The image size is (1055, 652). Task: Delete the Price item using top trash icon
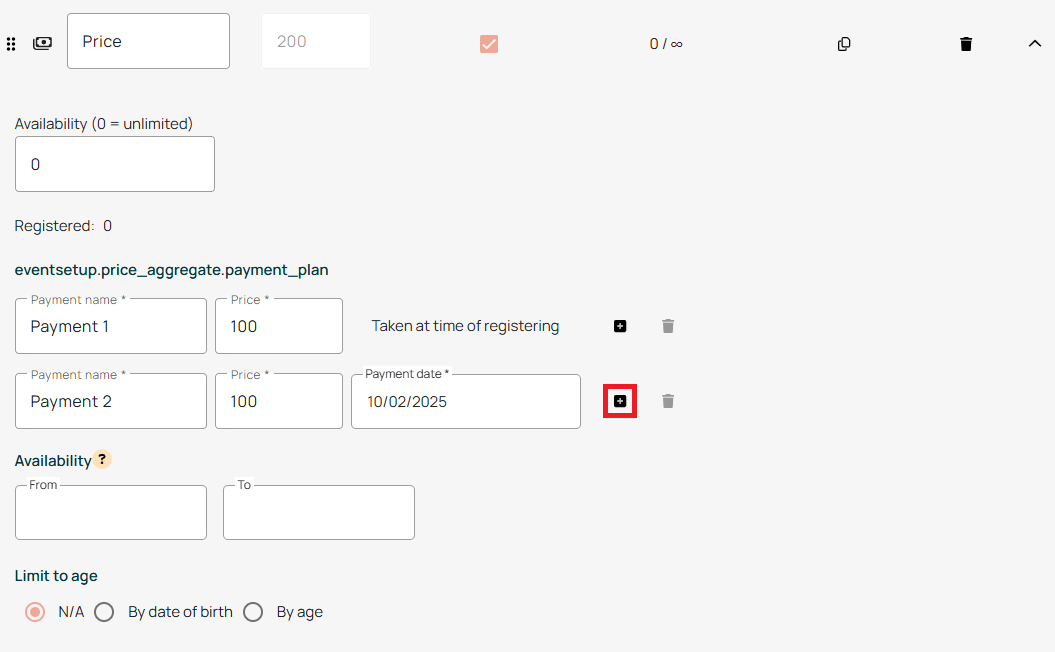[966, 44]
